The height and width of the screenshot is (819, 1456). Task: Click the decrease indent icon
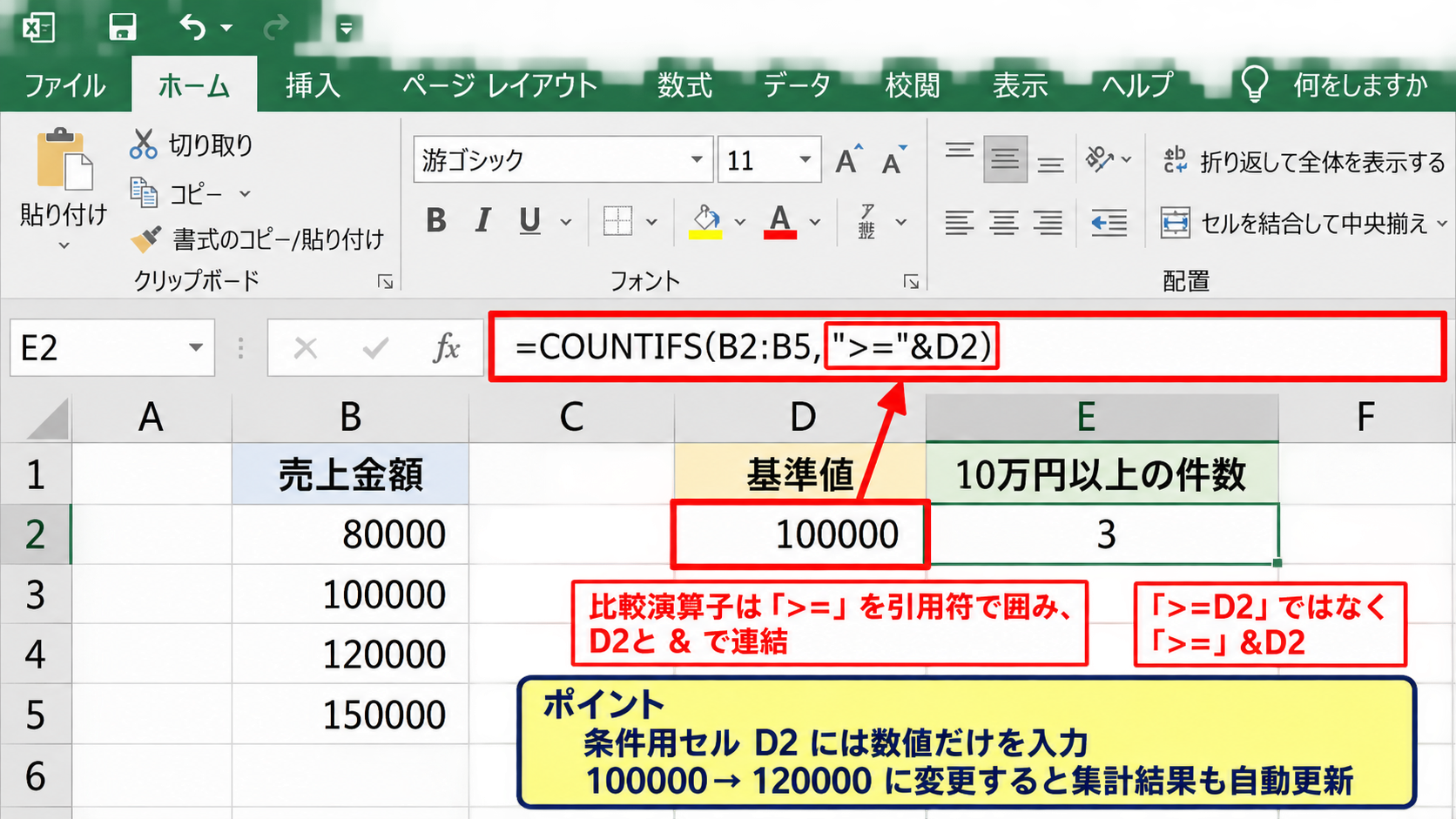(x=1109, y=223)
